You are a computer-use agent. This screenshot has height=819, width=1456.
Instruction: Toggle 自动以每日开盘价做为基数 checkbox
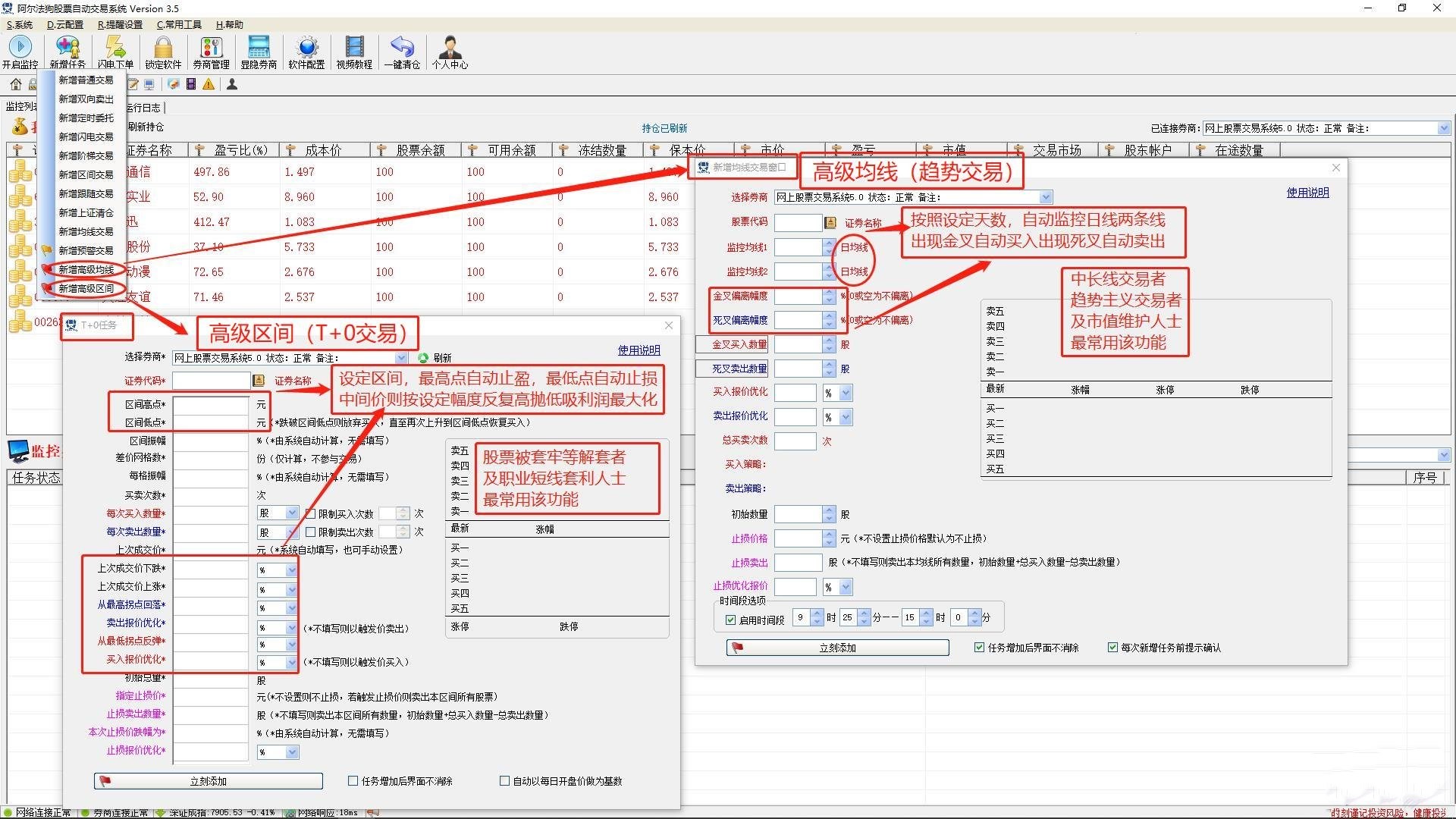coord(504,780)
